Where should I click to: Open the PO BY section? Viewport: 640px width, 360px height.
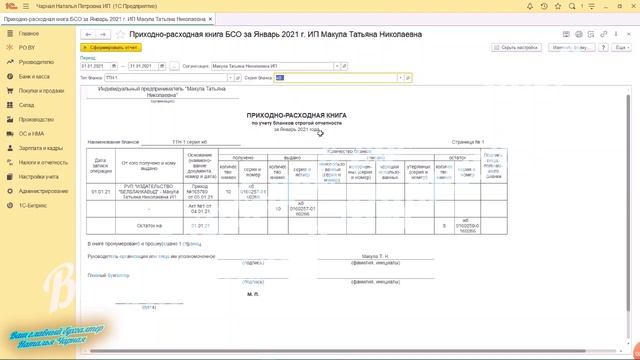(x=27, y=48)
